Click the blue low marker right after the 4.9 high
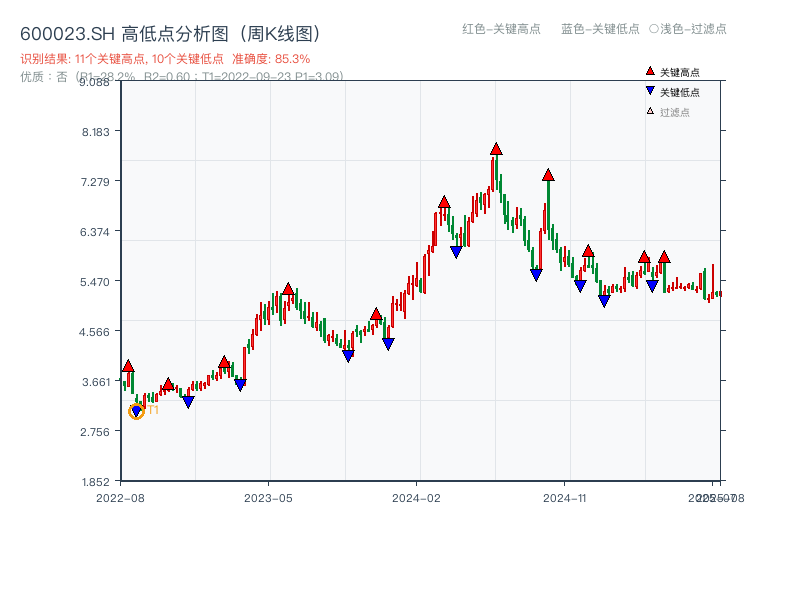The image size is (800, 600). (x=388, y=344)
